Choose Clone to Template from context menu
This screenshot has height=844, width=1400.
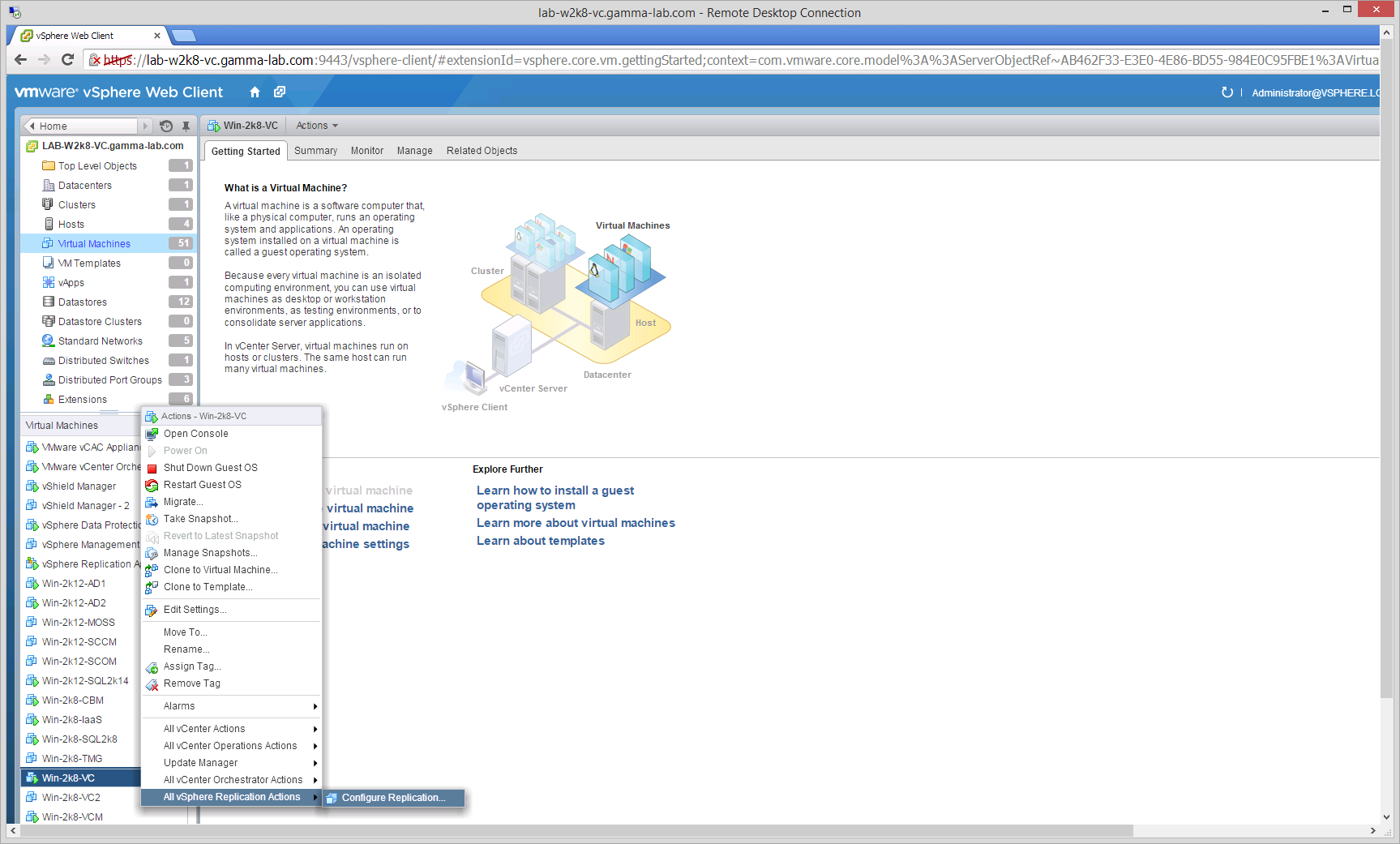[x=208, y=587]
